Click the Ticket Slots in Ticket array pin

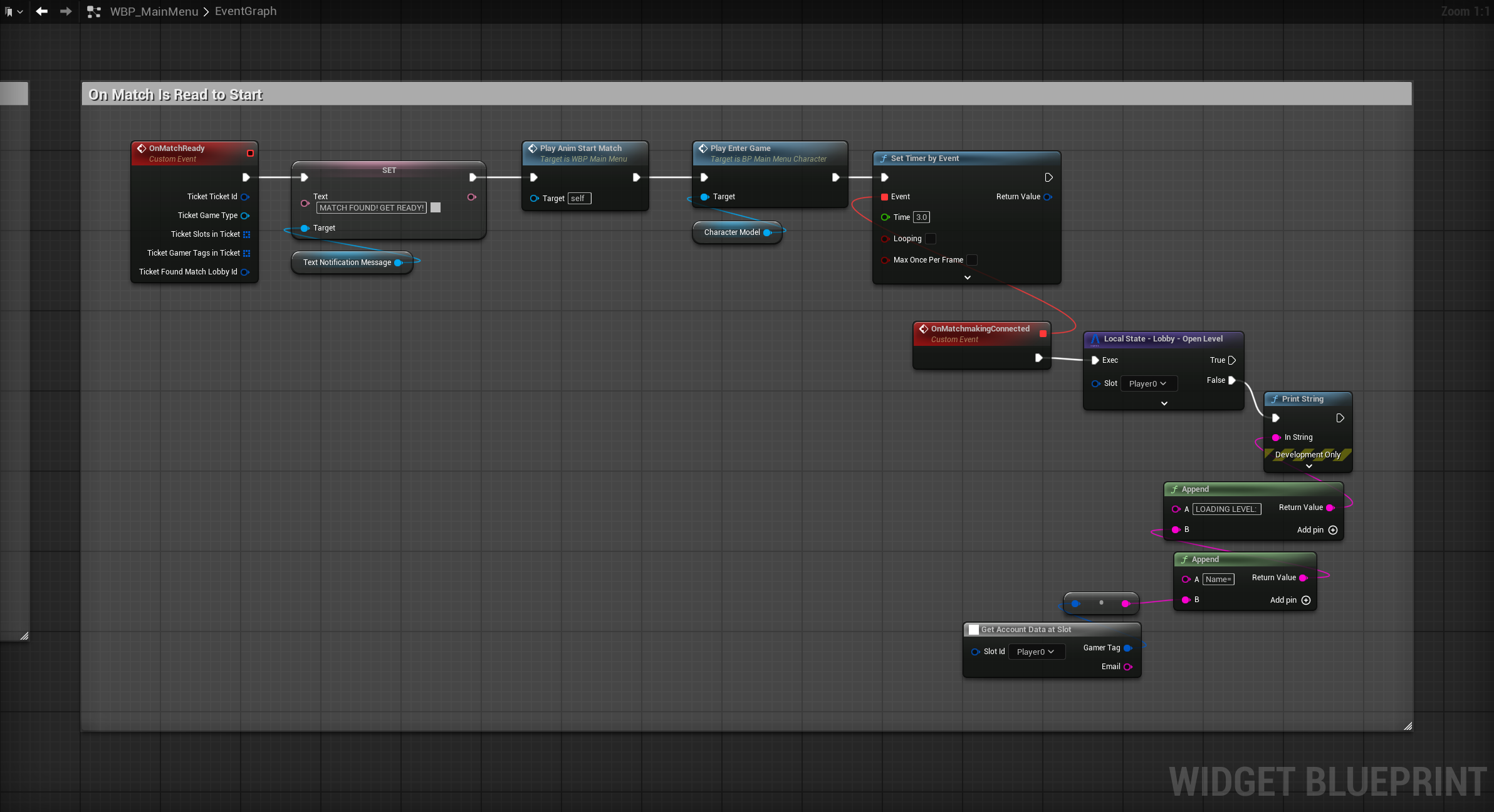246,234
